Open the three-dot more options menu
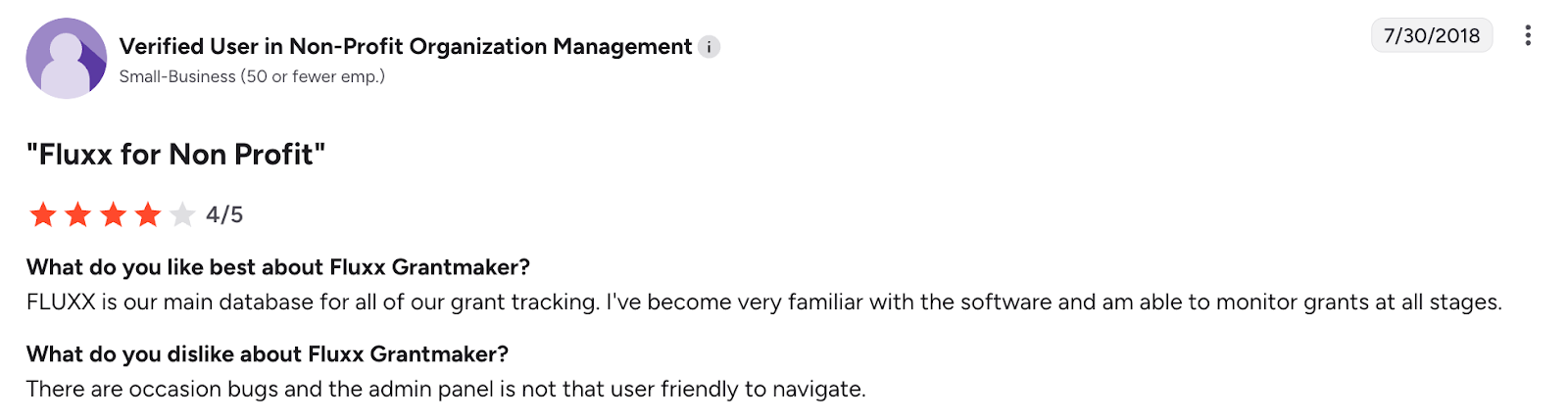The image size is (1568, 419). 1527,36
